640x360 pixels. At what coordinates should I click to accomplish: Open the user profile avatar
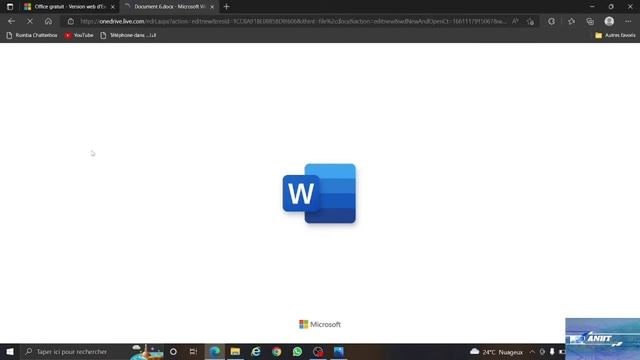(609, 21)
